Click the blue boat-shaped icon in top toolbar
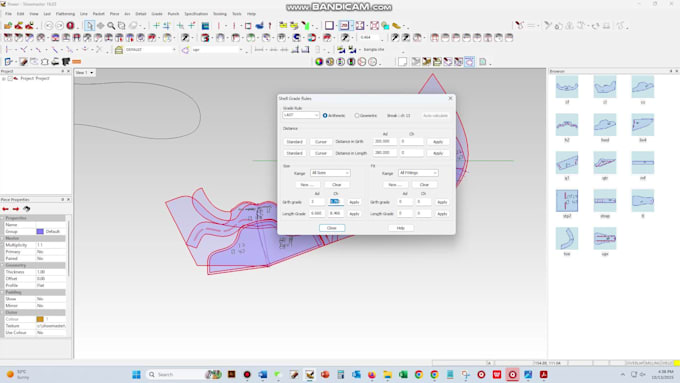 tap(259, 26)
